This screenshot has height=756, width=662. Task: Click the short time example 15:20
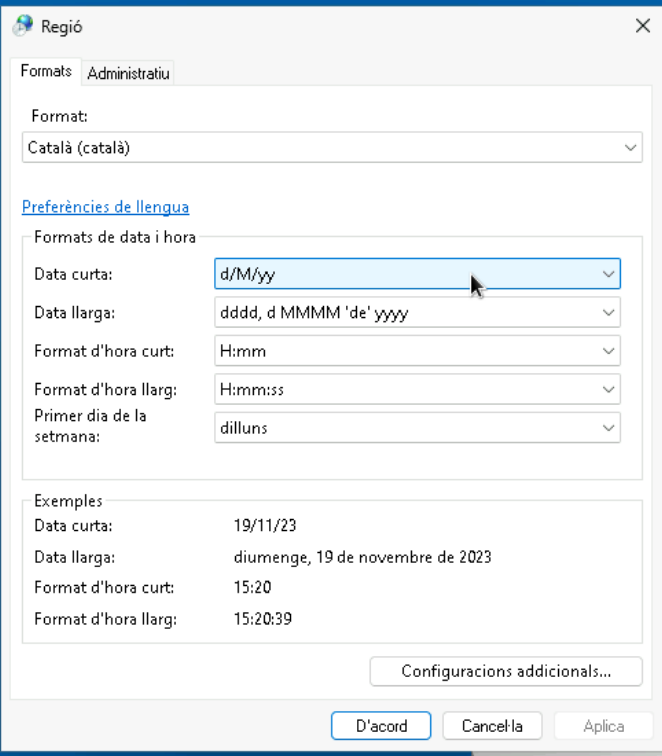click(x=252, y=588)
